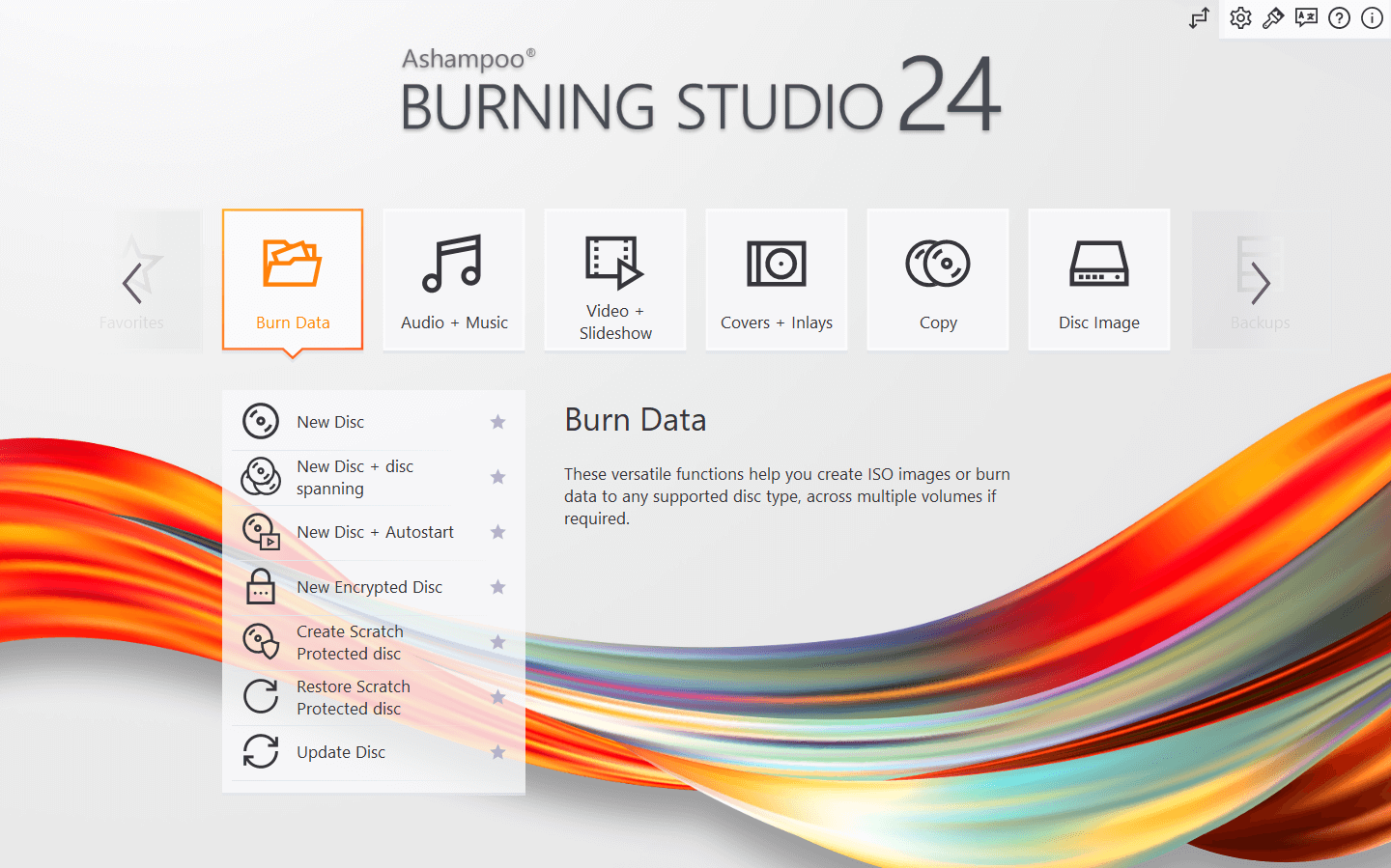Start Create Scratch Protected disc
This screenshot has height=868, width=1391.
[x=350, y=642]
